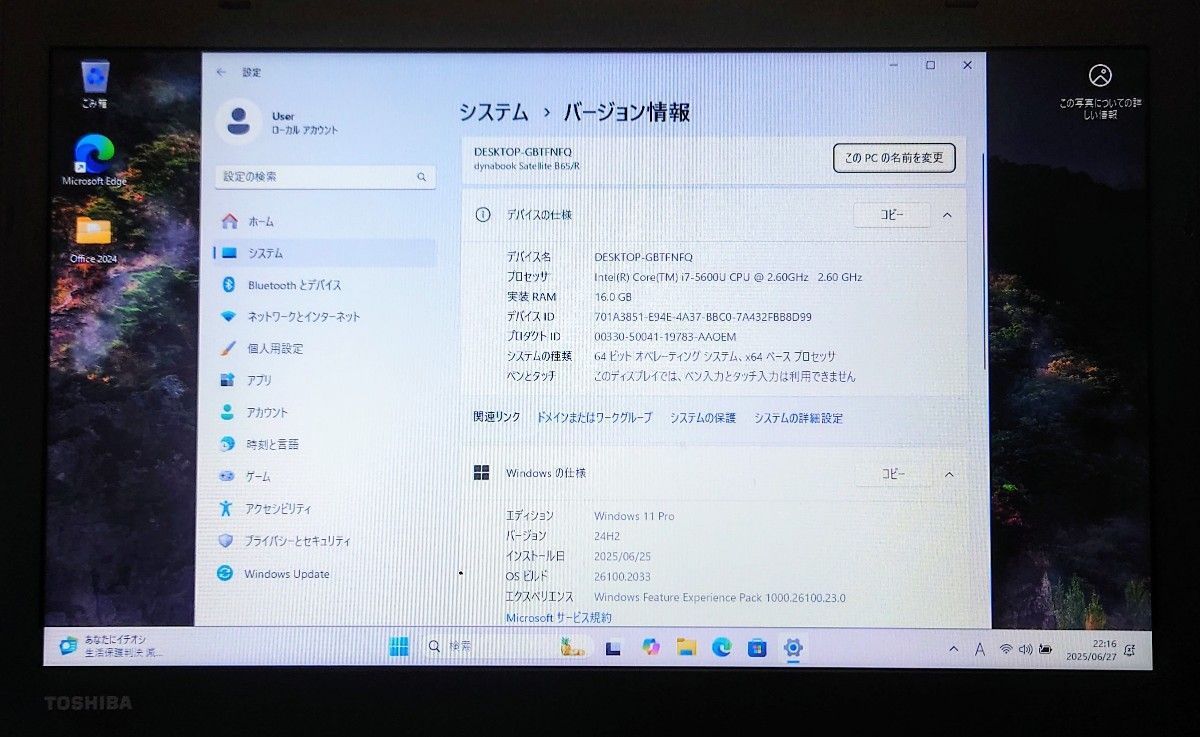Open アクセシビリティ in the sidebar
Screen dimensions: 1200x737
point(325,508)
